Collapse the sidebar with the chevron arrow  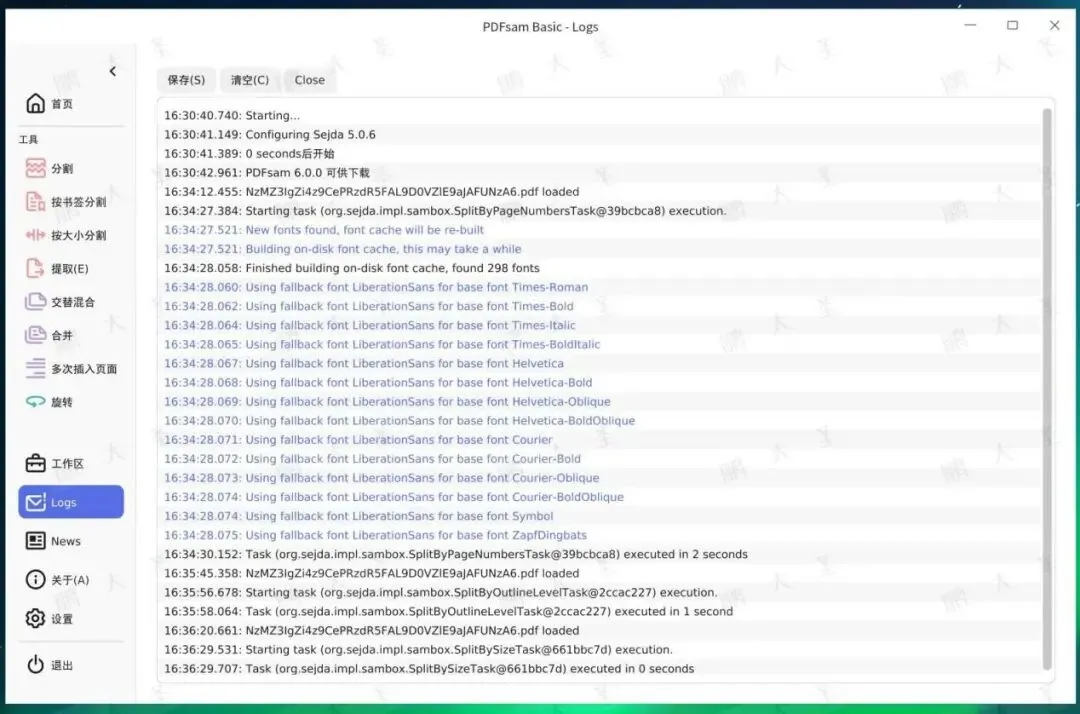click(x=112, y=71)
